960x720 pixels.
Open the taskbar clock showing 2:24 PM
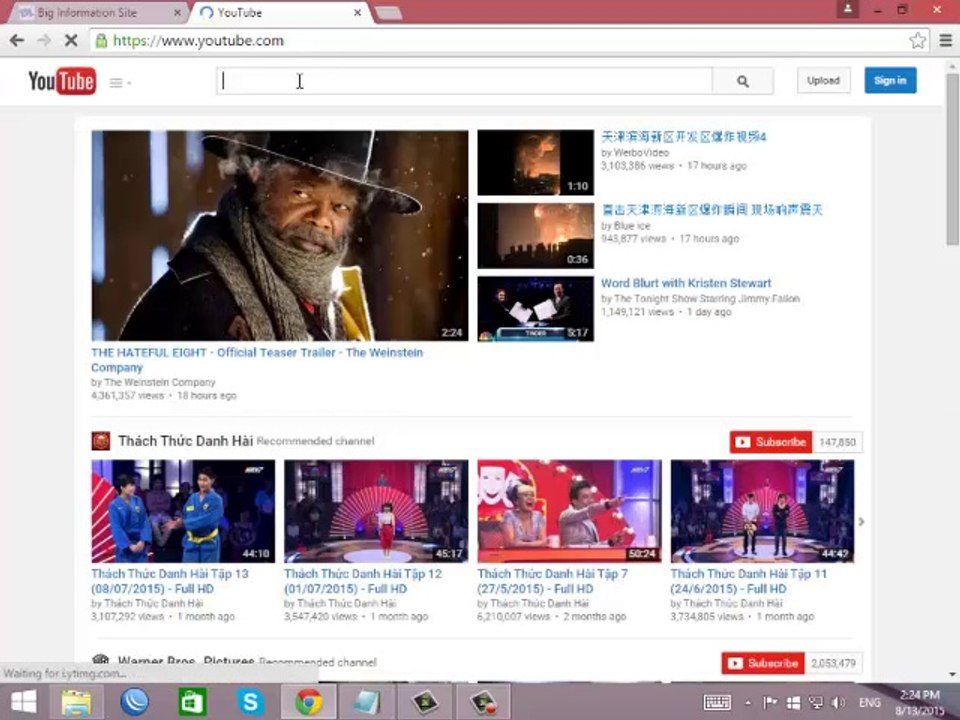coord(920,703)
